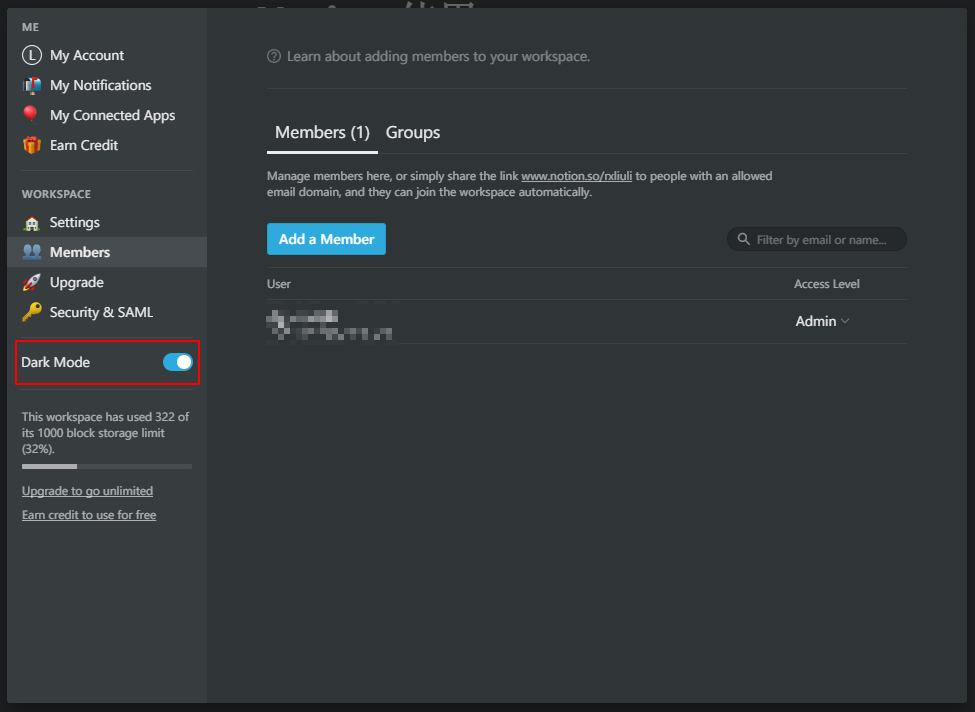Turn off the Dark Mode switch

(x=178, y=362)
